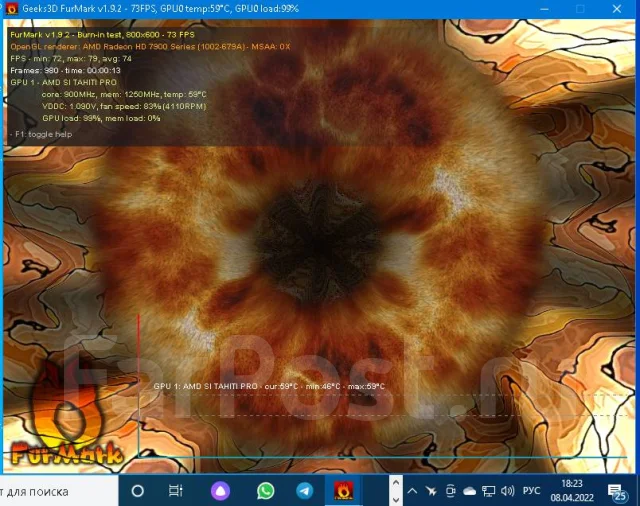Open notification center with 25 badge
640x506 pixels.
click(617, 492)
